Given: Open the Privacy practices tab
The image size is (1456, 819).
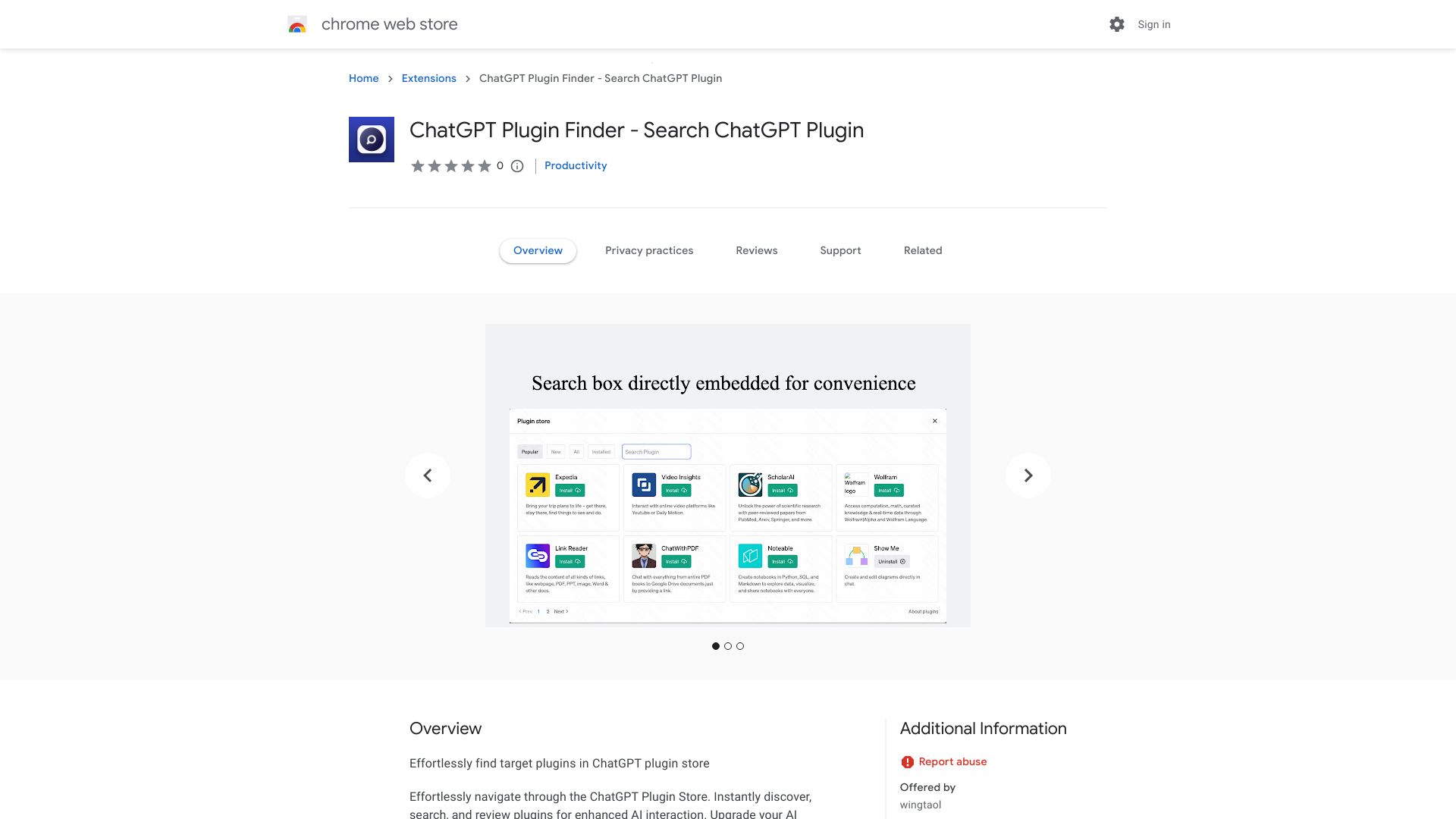Looking at the screenshot, I should pyautogui.click(x=649, y=250).
